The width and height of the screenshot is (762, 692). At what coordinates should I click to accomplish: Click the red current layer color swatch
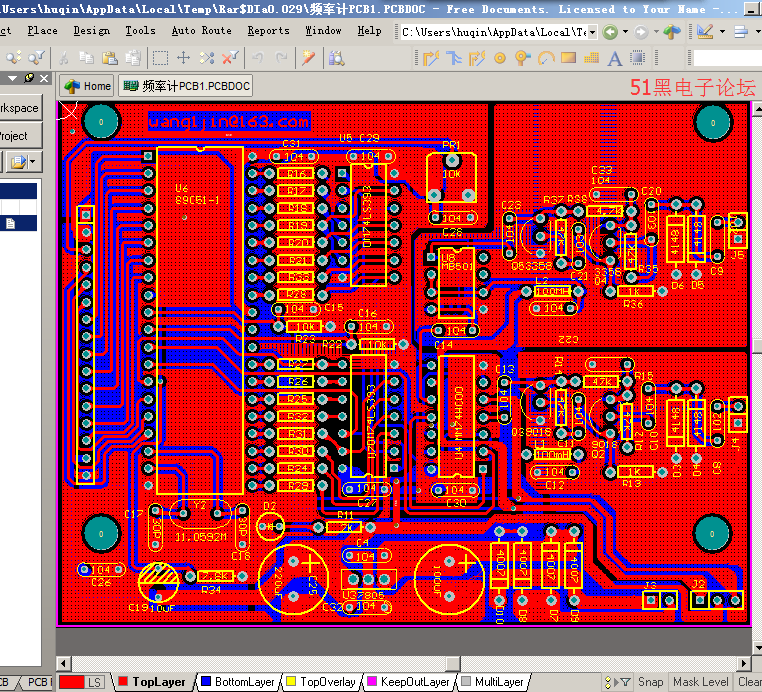[x=72, y=682]
